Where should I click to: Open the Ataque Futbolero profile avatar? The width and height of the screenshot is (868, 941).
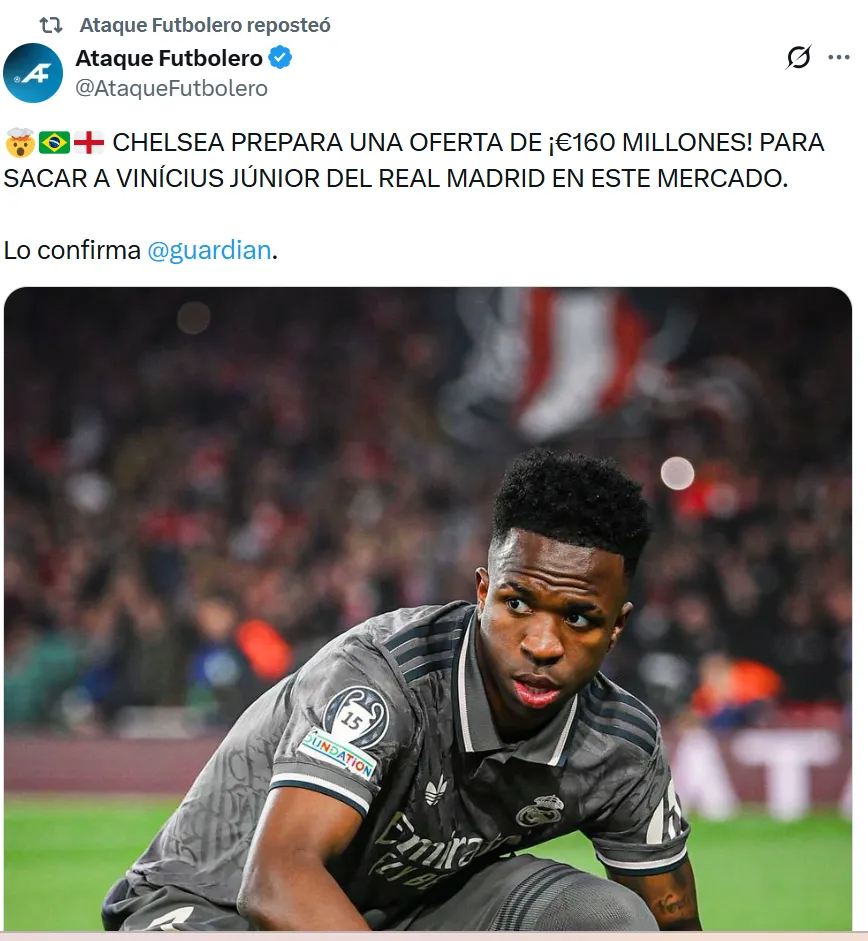click(33, 73)
